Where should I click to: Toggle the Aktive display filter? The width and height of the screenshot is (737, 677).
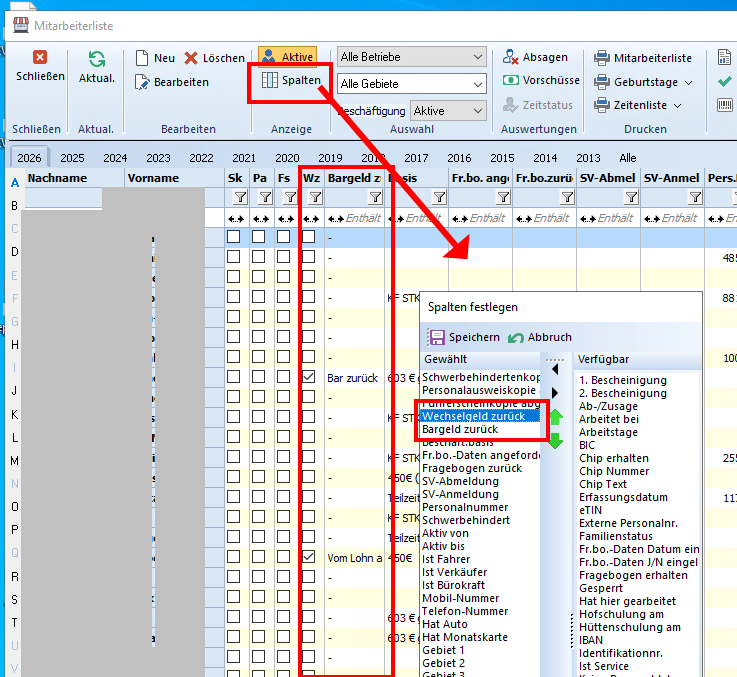click(x=287, y=57)
